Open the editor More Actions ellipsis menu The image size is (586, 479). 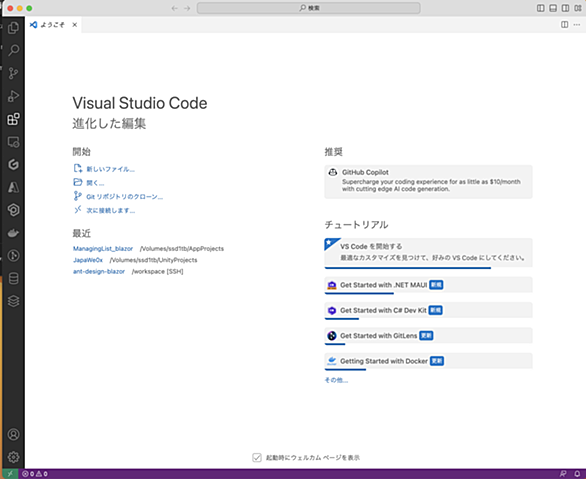[x=577, y=25]
